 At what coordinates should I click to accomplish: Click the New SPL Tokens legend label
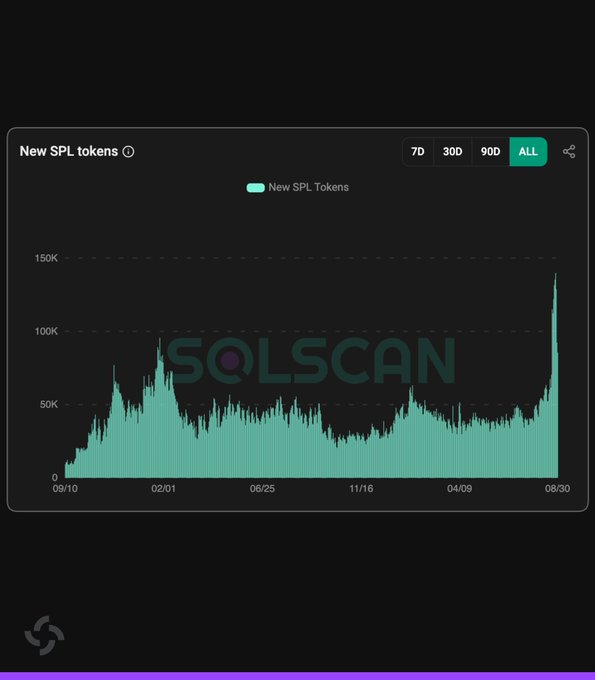308,187
